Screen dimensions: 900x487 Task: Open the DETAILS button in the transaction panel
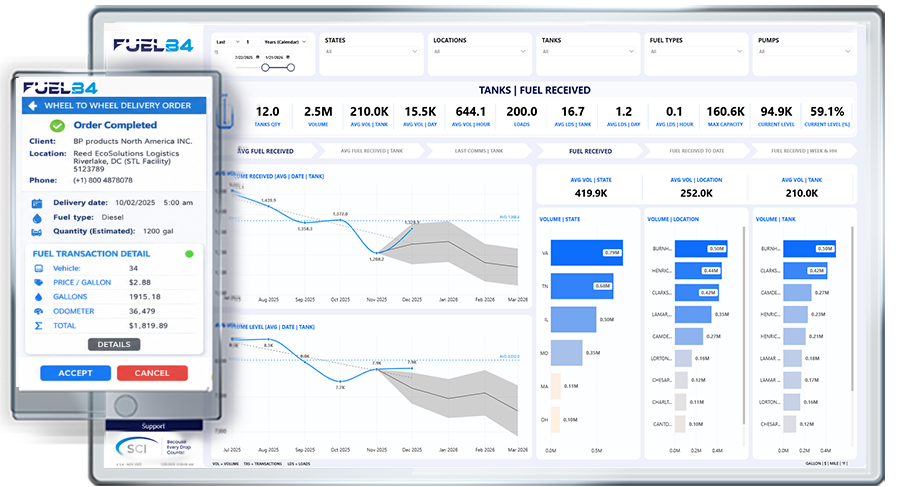[114, 345]
